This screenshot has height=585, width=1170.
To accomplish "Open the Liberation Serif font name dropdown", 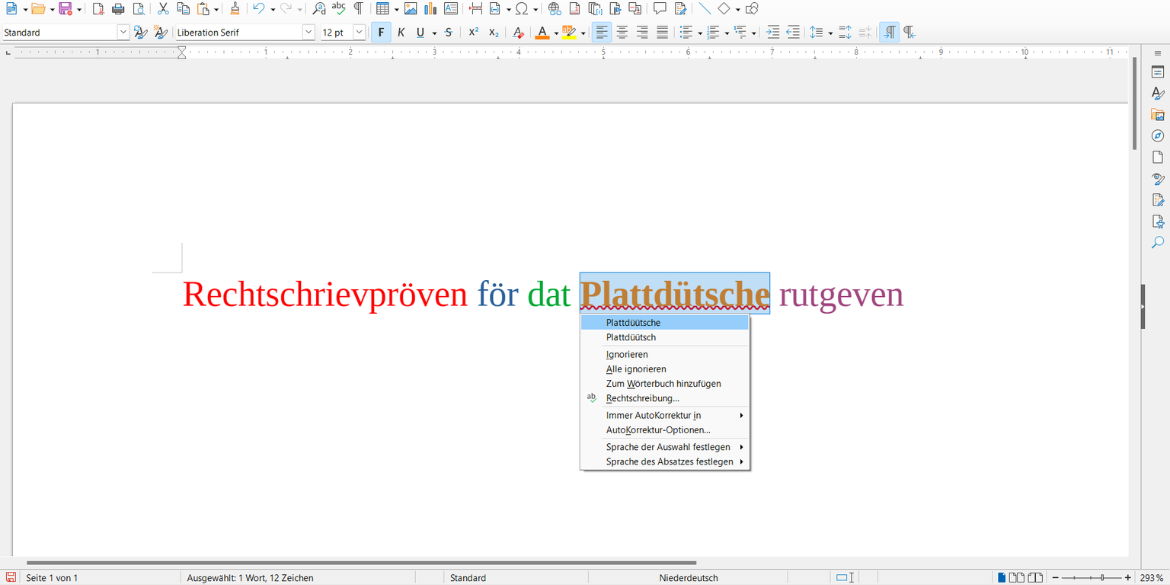I will [310, 31].
